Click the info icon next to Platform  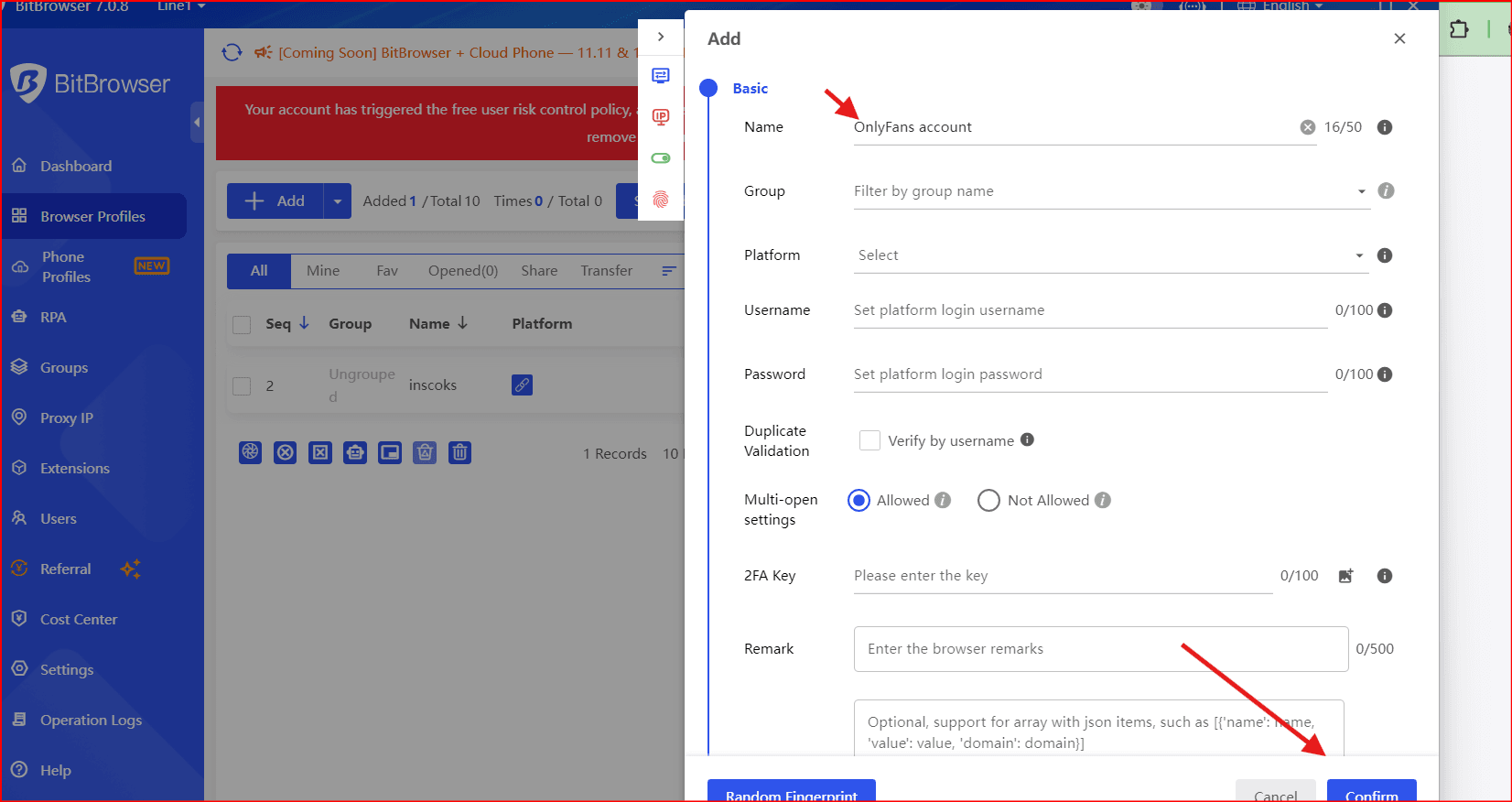(x=1384, y=255)
